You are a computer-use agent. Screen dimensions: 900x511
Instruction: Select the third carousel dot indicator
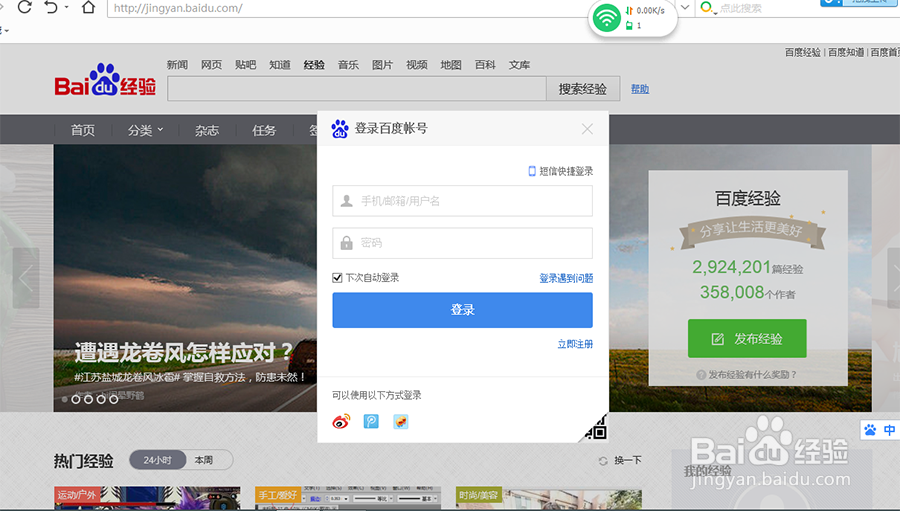pos(88,399)
